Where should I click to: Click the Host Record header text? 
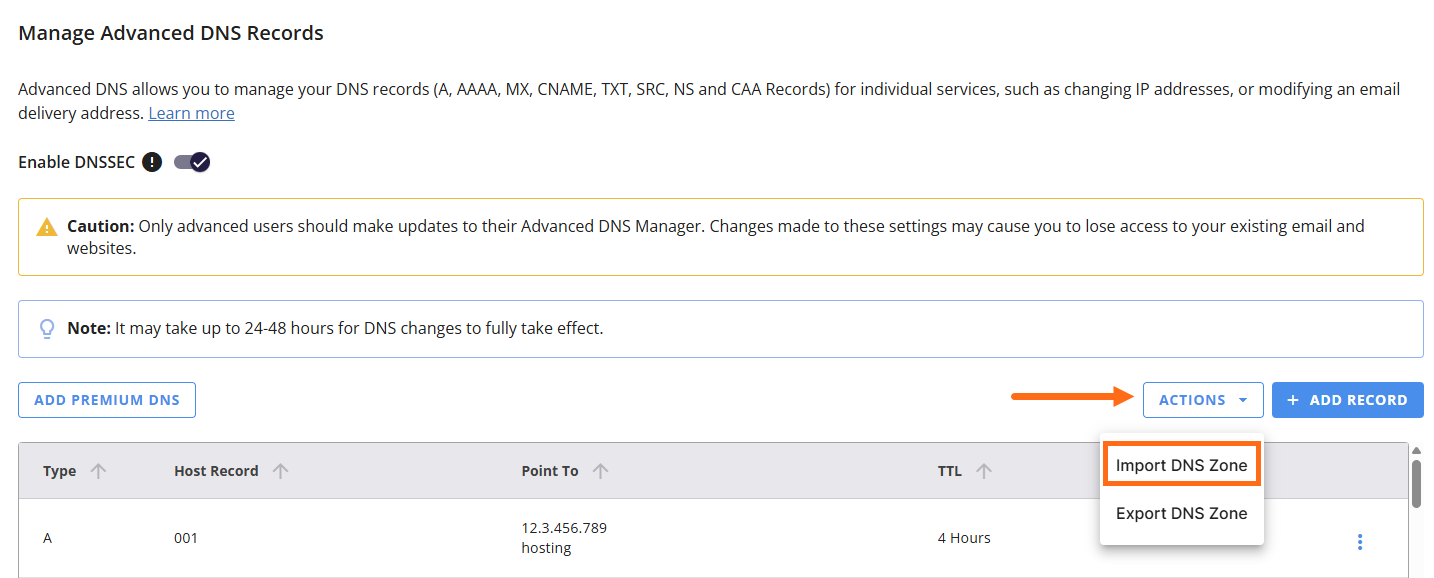[216, 471]
